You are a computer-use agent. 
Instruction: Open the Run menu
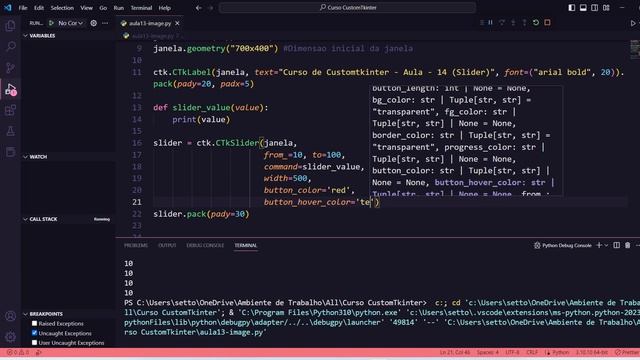coord(119,8)
